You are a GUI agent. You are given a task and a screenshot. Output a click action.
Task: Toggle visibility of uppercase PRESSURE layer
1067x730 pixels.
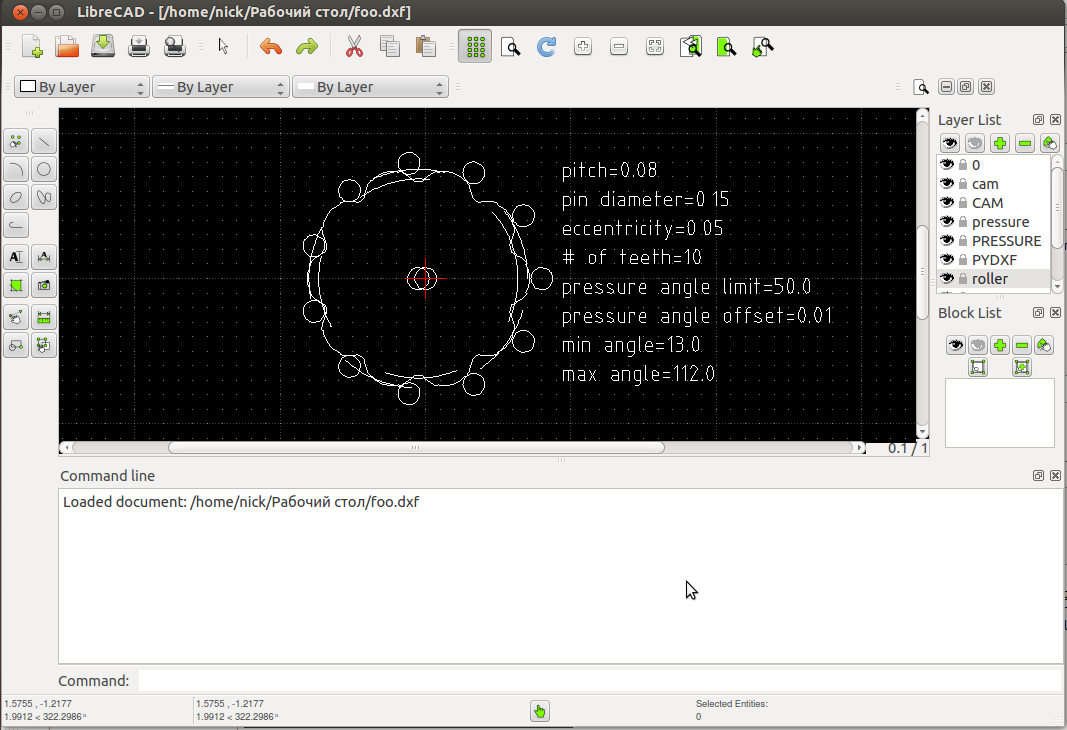coord(947,240)
